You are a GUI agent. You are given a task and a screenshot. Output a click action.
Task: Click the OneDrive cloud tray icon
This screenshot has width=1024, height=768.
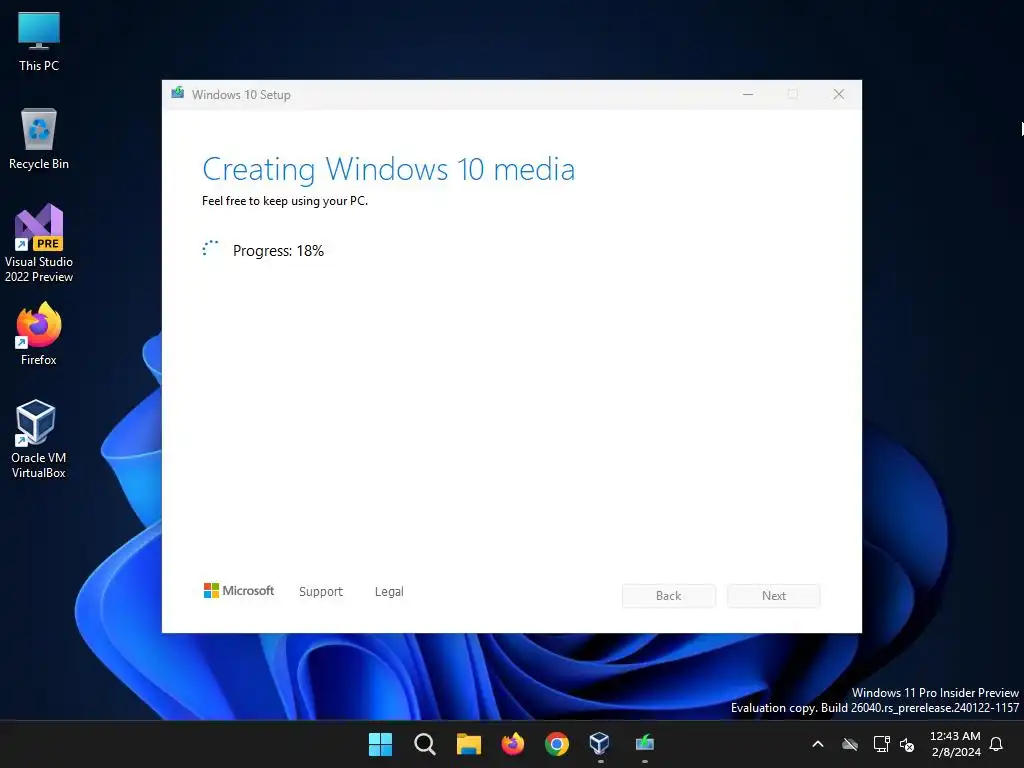point(850,744)
